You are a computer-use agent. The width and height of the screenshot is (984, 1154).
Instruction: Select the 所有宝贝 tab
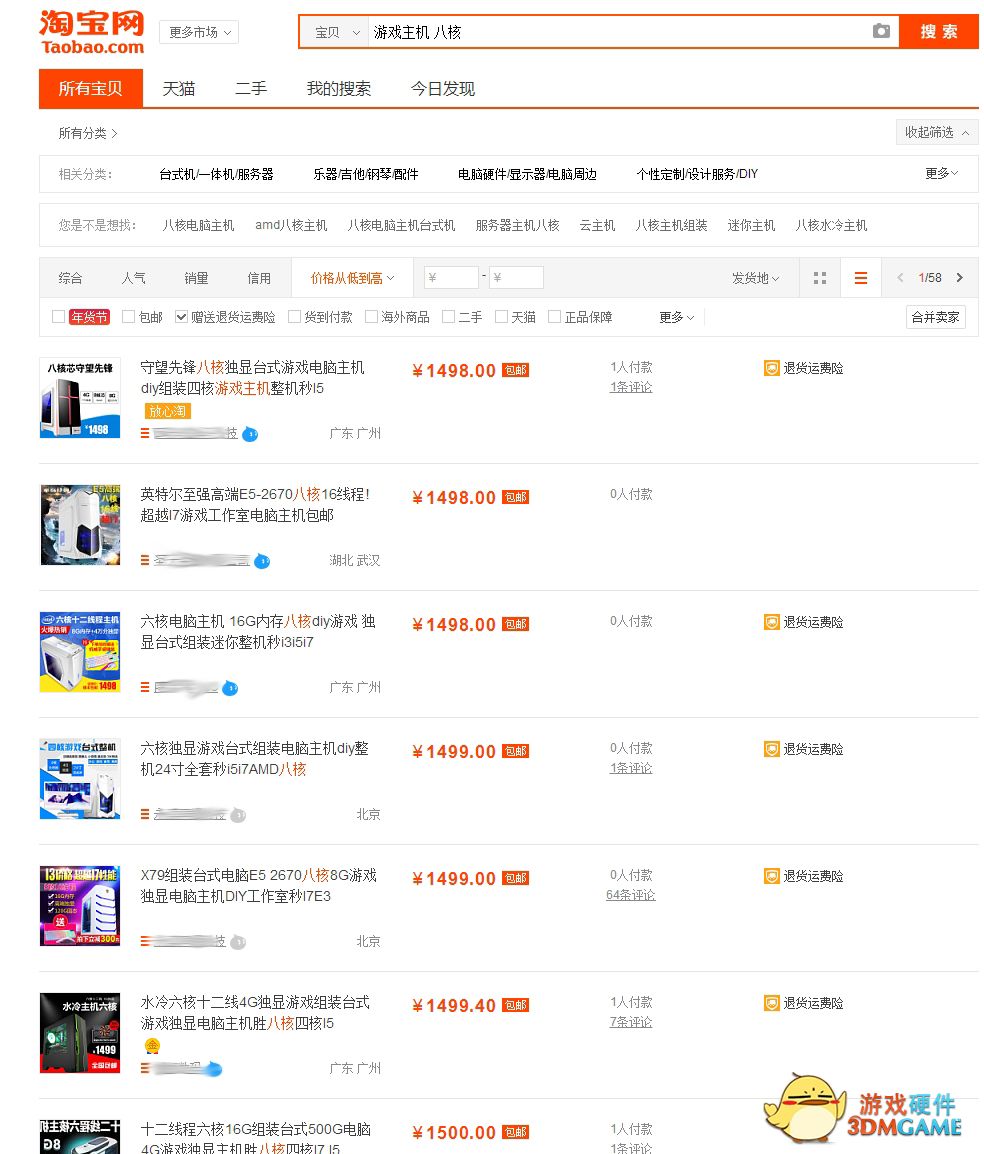click(x=91, y=89)
